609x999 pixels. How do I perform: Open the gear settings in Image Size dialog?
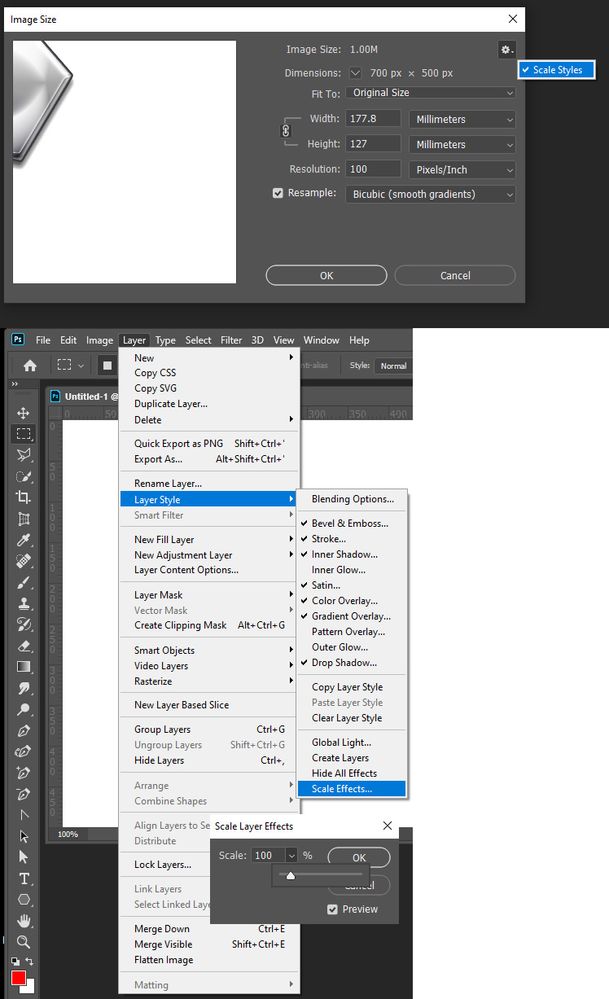click(506, 49)
